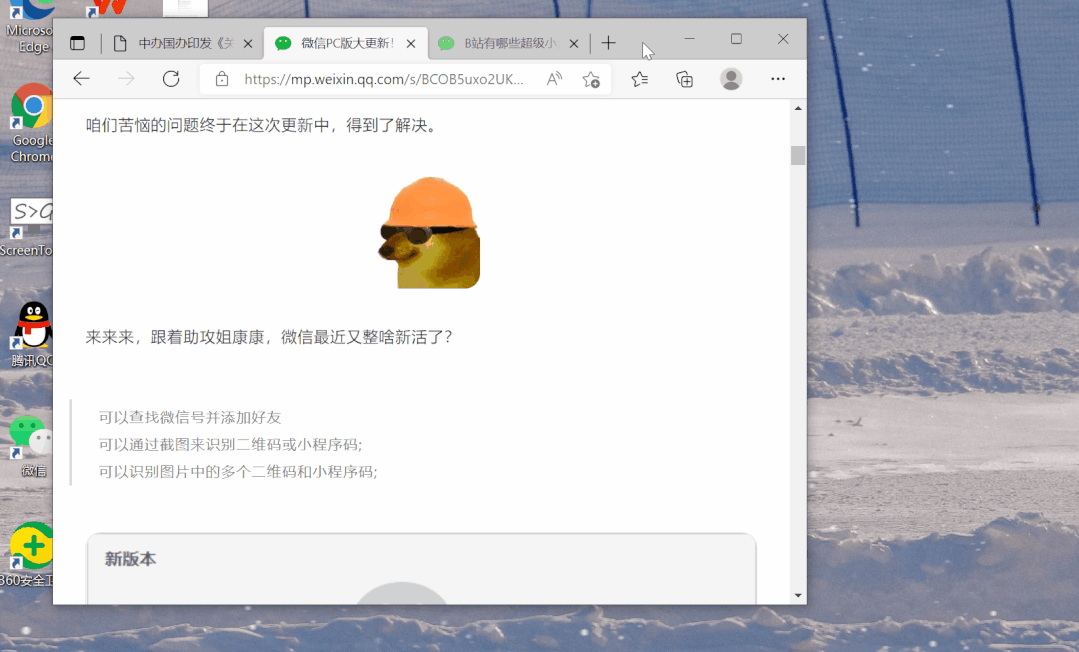View site information via the lock icon
Viewport: 1079px width, 652px height.
[x=223, y=79]
